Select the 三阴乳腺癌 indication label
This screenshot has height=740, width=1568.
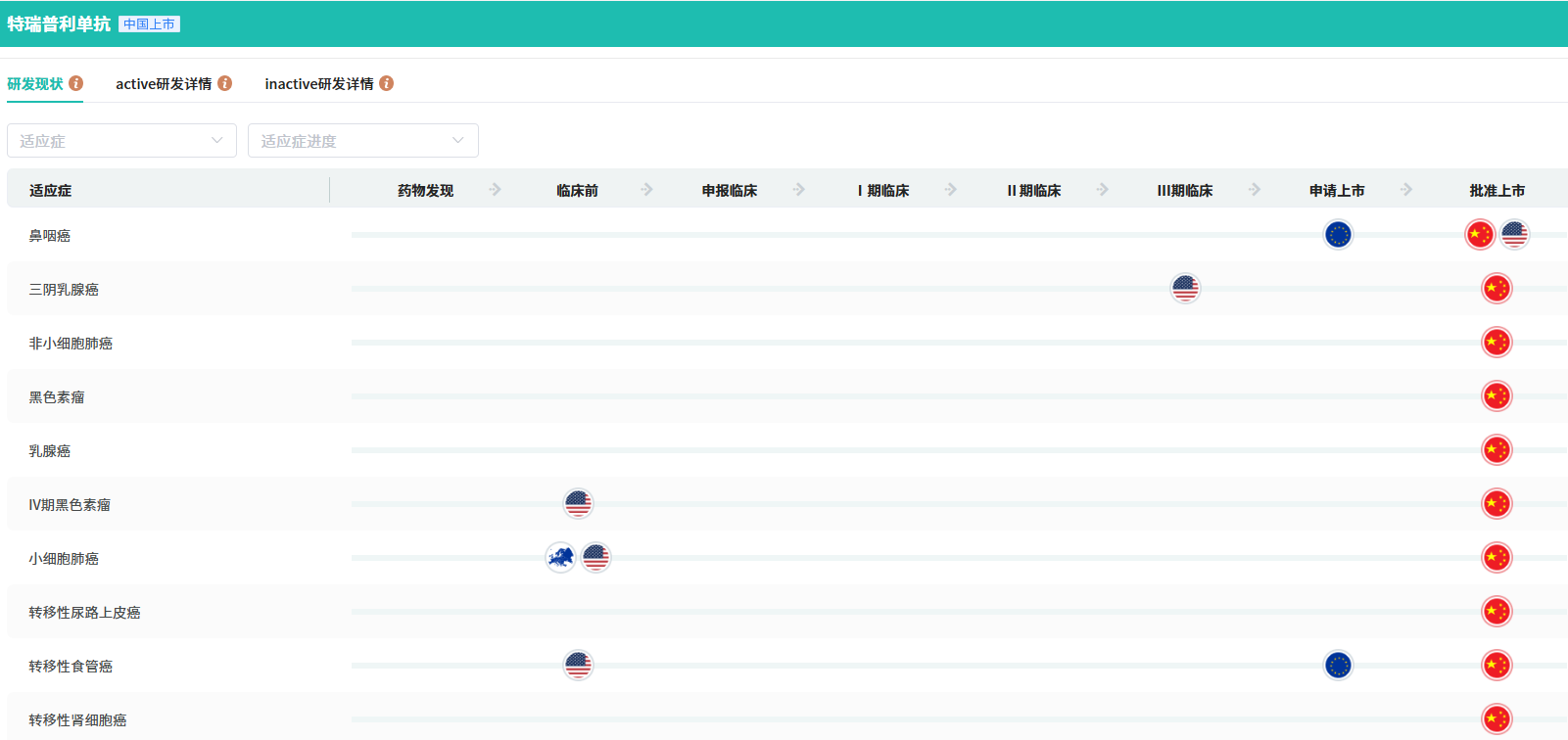[64, 290]
